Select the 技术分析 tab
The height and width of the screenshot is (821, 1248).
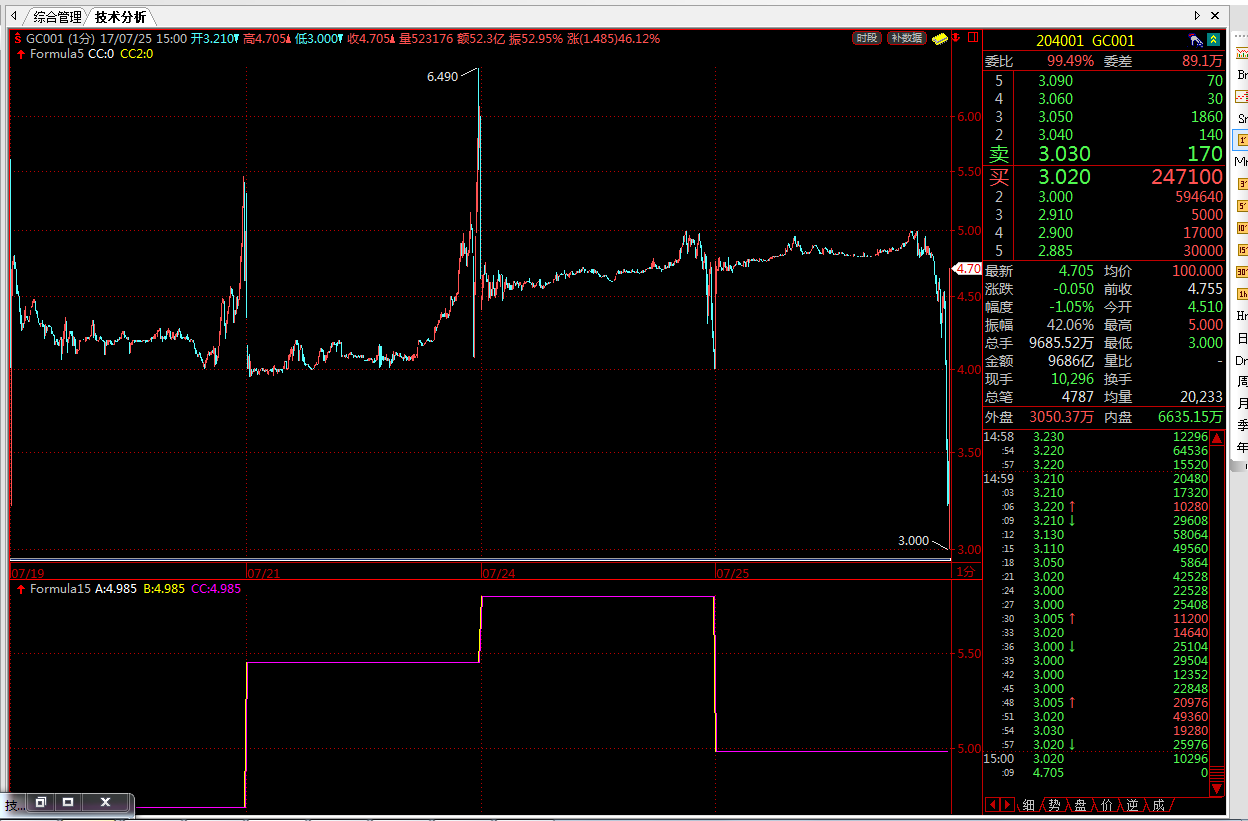[x=120, y=17]
